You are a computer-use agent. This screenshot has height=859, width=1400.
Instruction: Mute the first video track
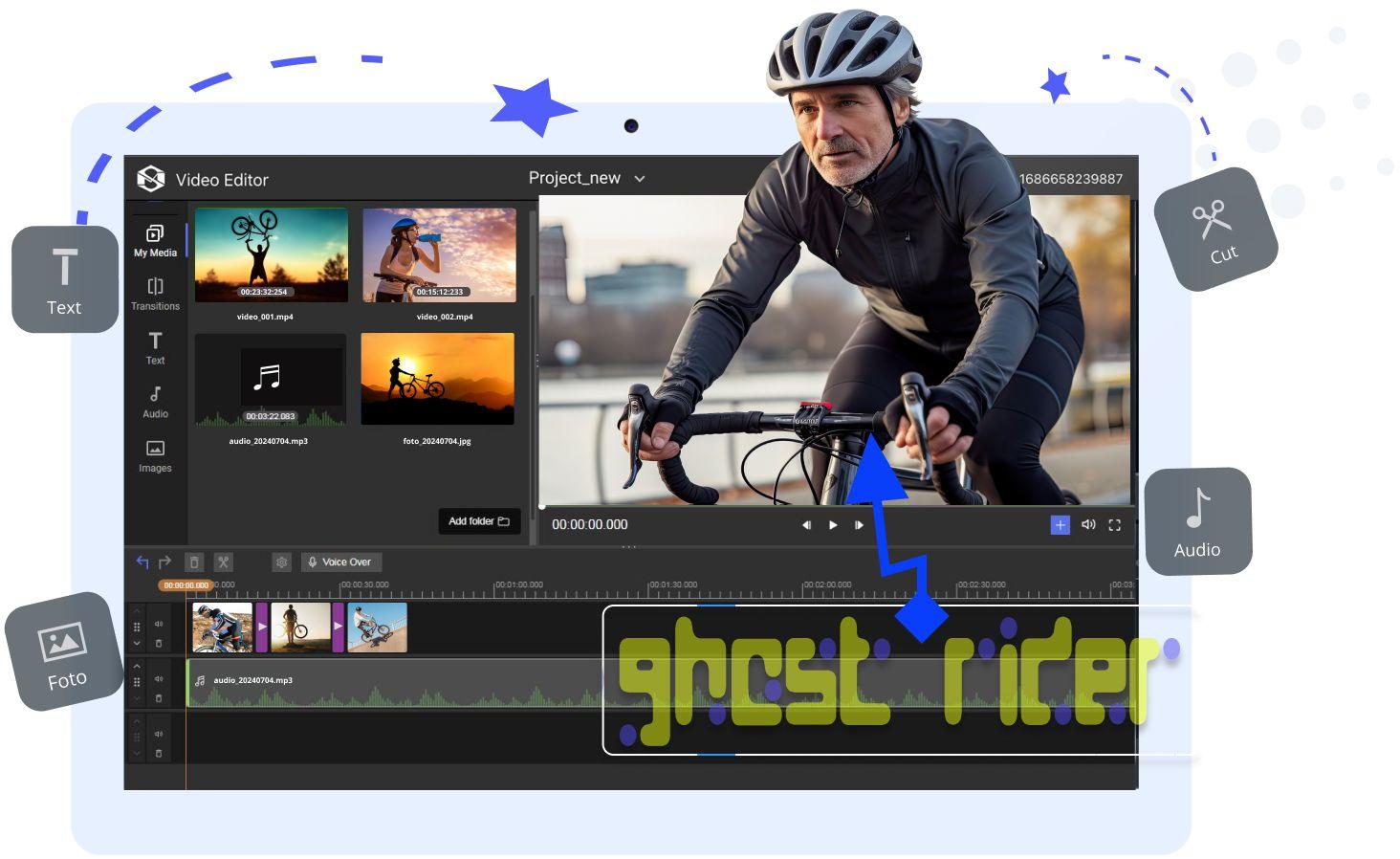[159, 624]
